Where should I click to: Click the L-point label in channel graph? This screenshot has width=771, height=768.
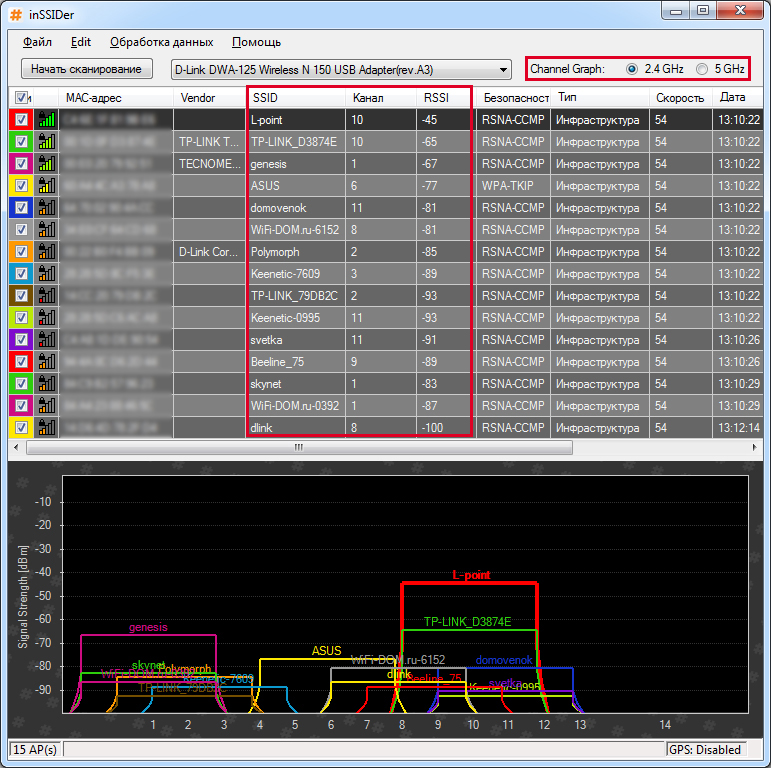471,575
